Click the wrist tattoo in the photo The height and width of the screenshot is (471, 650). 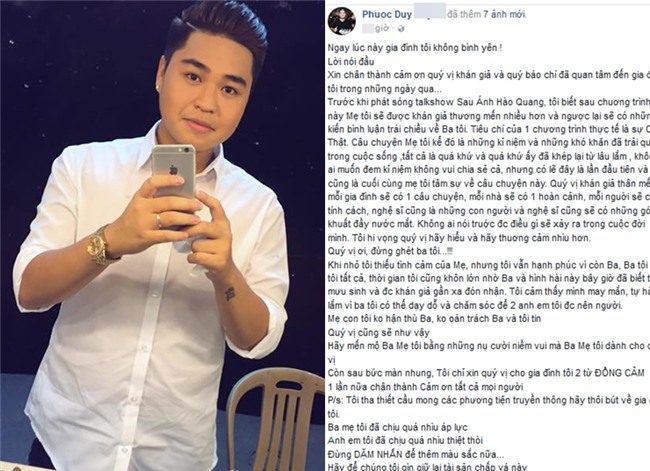tap(230, 294)
